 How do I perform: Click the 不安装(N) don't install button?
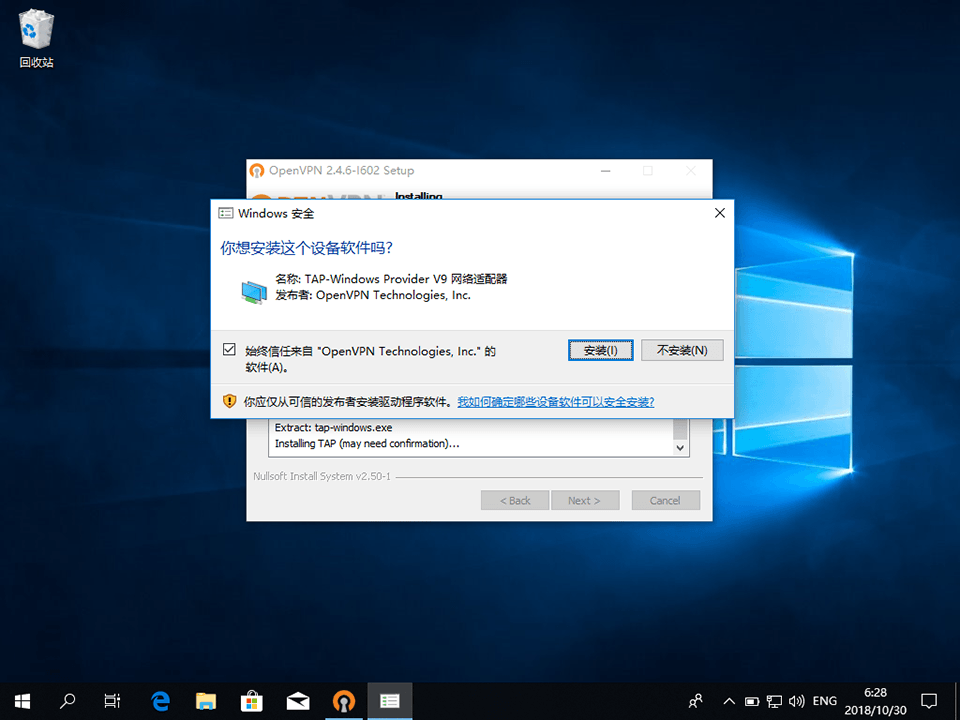(x=682, y=350)
